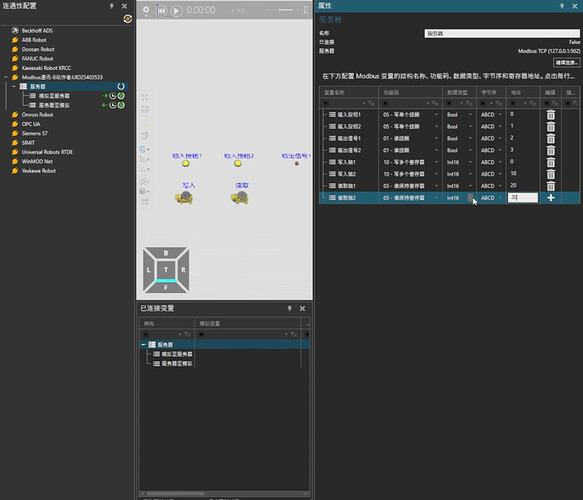Select the 读取 robot component in viewport

tap(240, 197)
